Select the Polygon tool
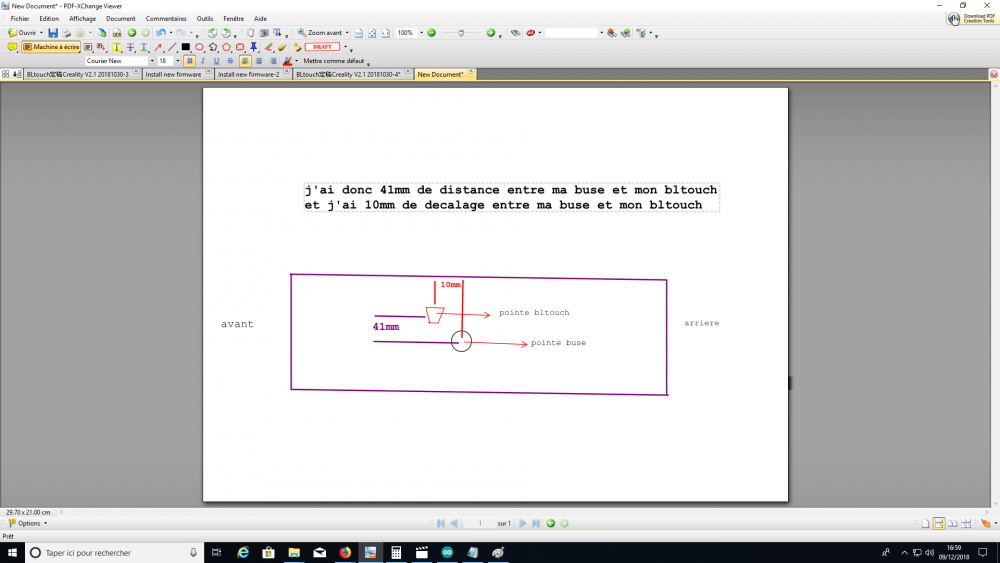 pyautogui.click(x=226, y=47)
